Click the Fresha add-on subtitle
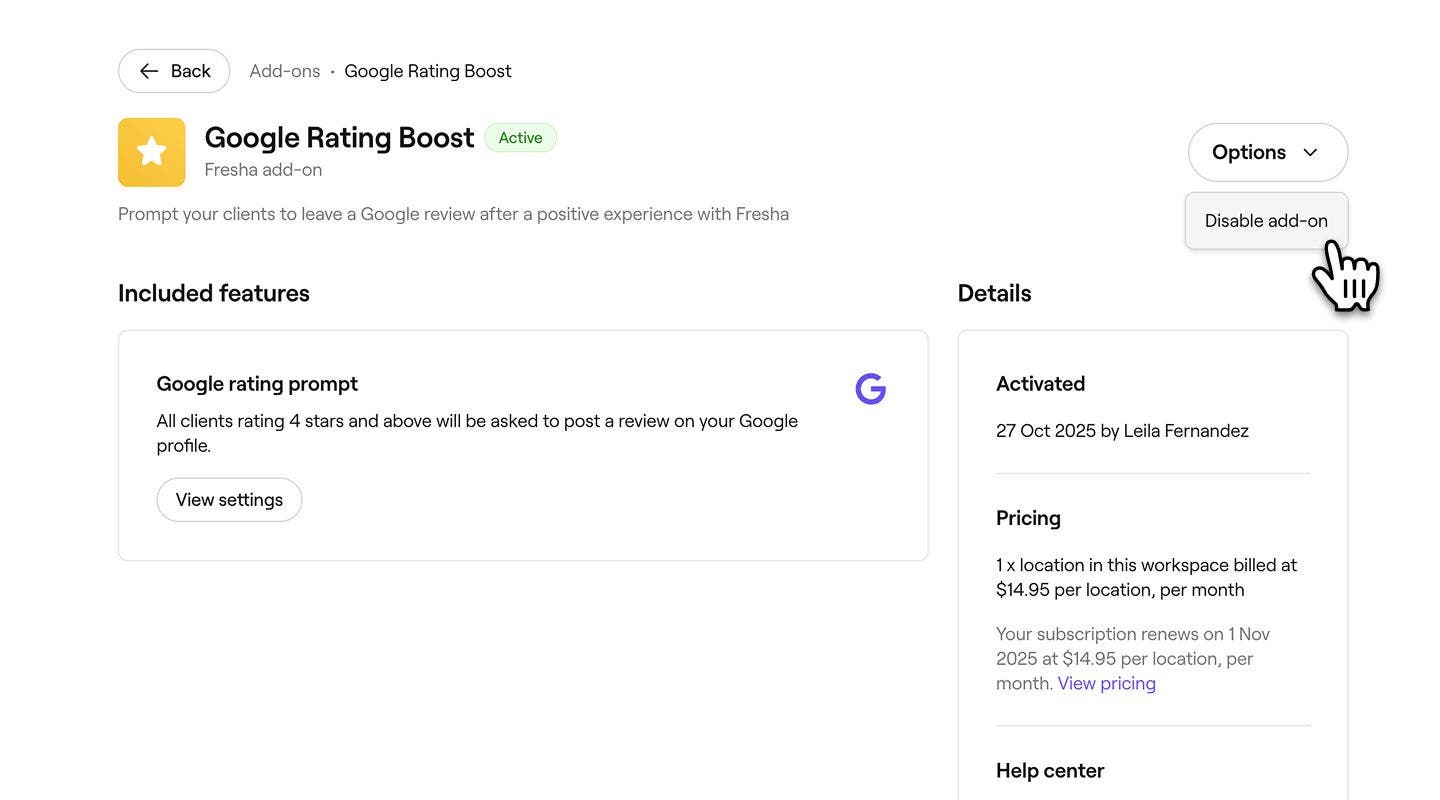Screen dimensions: 1440x800 (x=263, y=170)
